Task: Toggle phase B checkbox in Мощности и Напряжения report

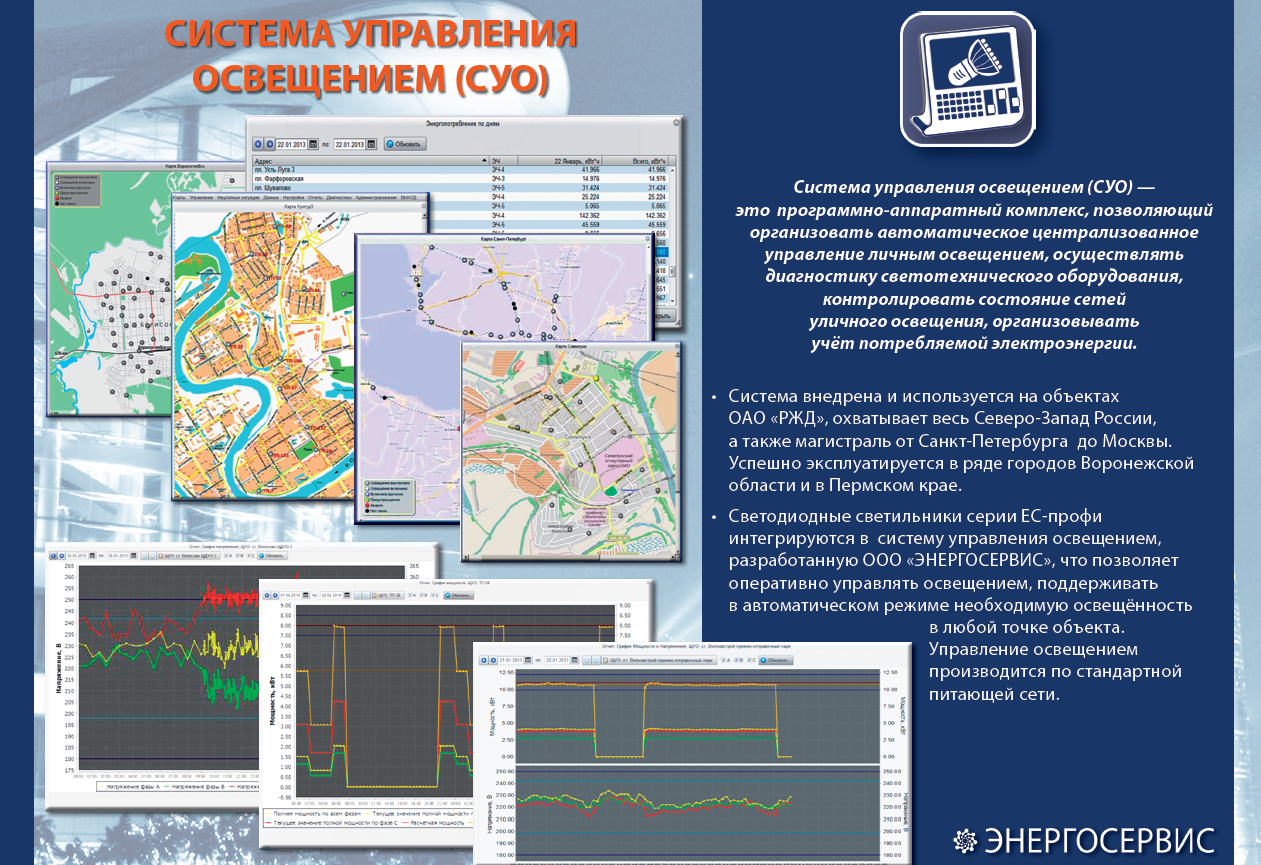Action: pos(736,660)
